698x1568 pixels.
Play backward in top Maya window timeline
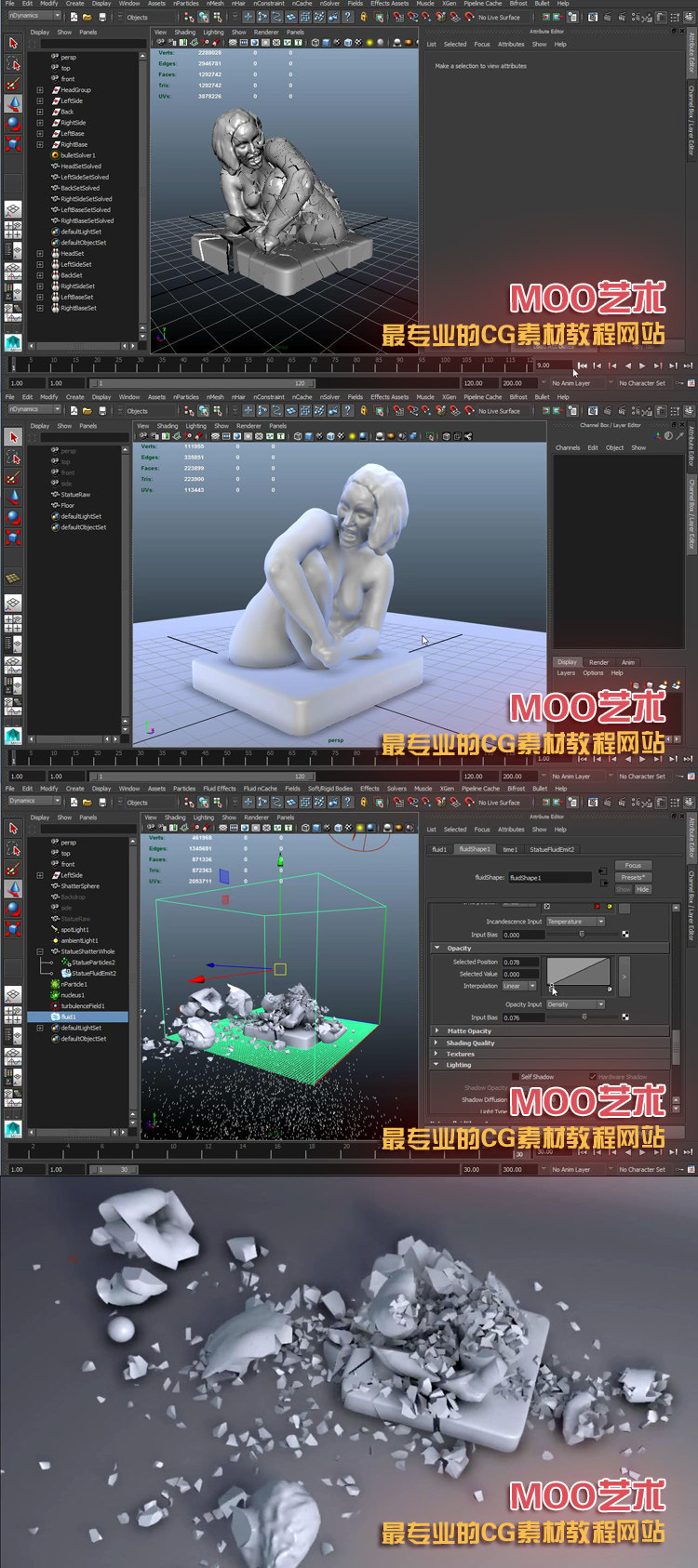coord(627,365)
